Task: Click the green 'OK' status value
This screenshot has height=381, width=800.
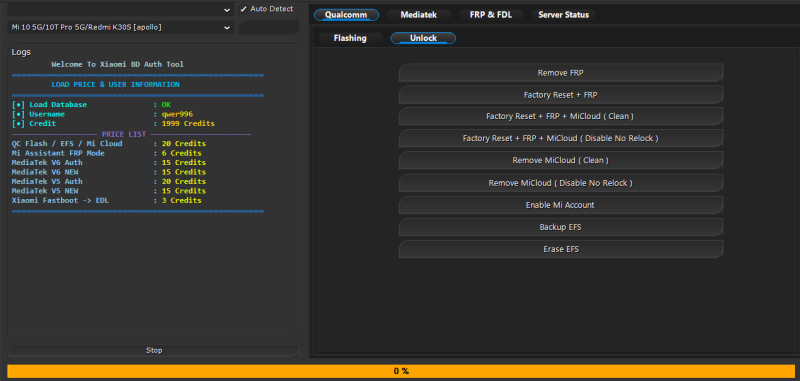Action: click(166, 105)
